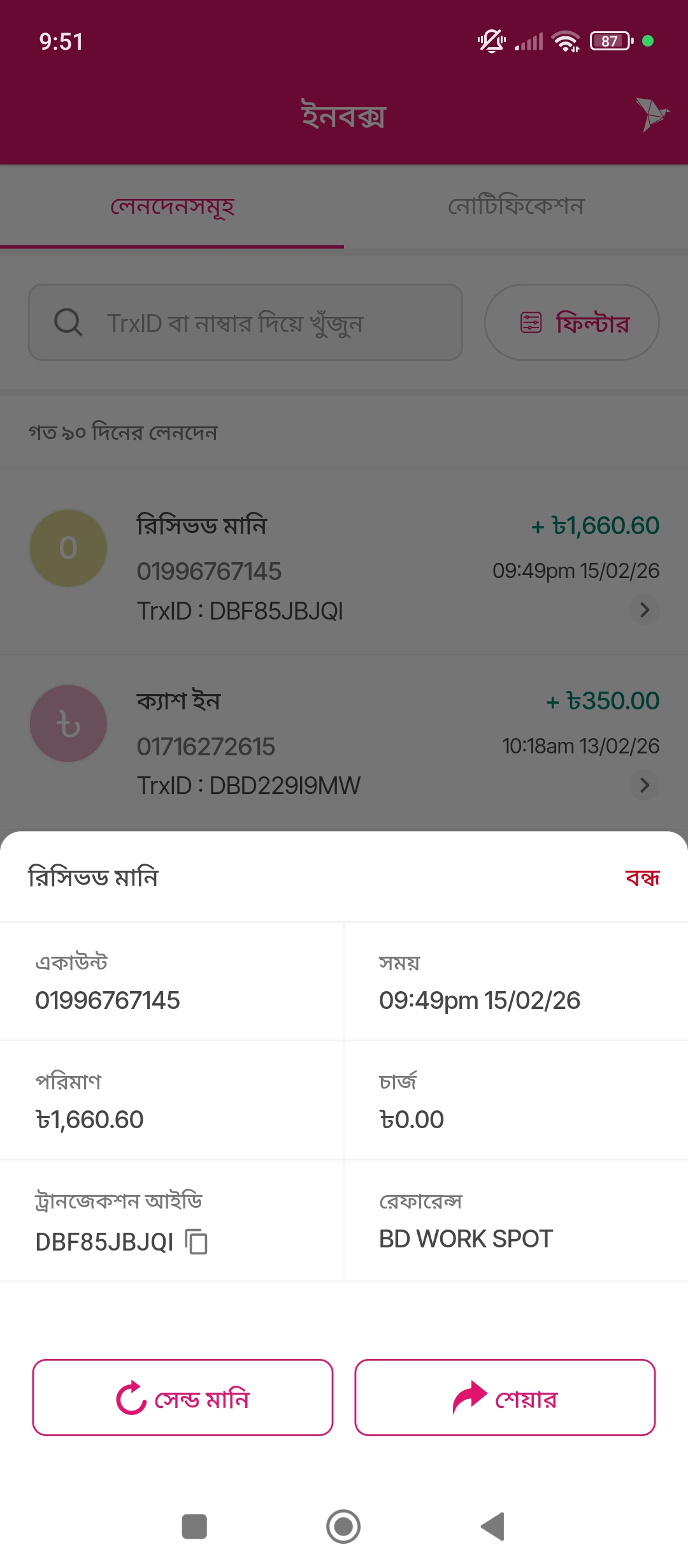
Task: Select the Received Money row from 01996767145
Action: coord(344,567)
